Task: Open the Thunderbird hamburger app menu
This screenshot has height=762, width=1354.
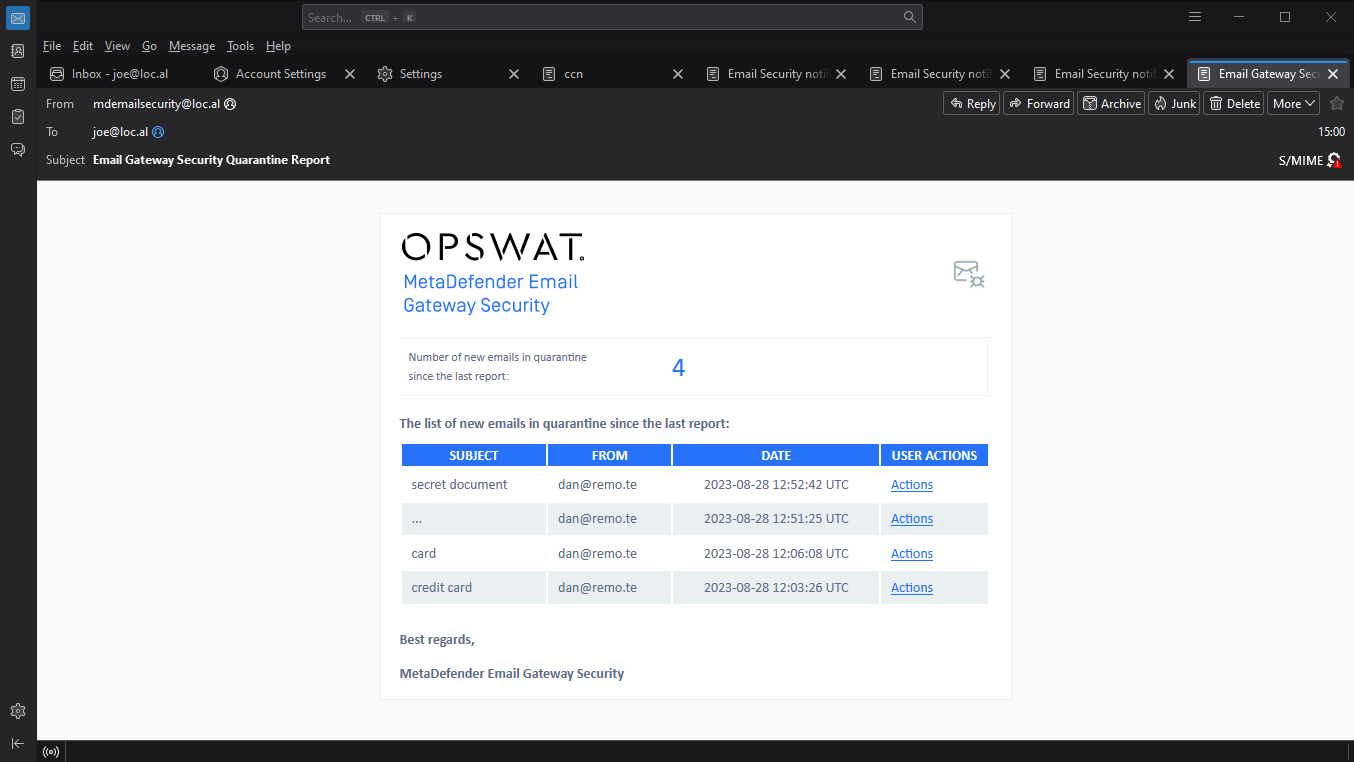Action: [1194, 17]
